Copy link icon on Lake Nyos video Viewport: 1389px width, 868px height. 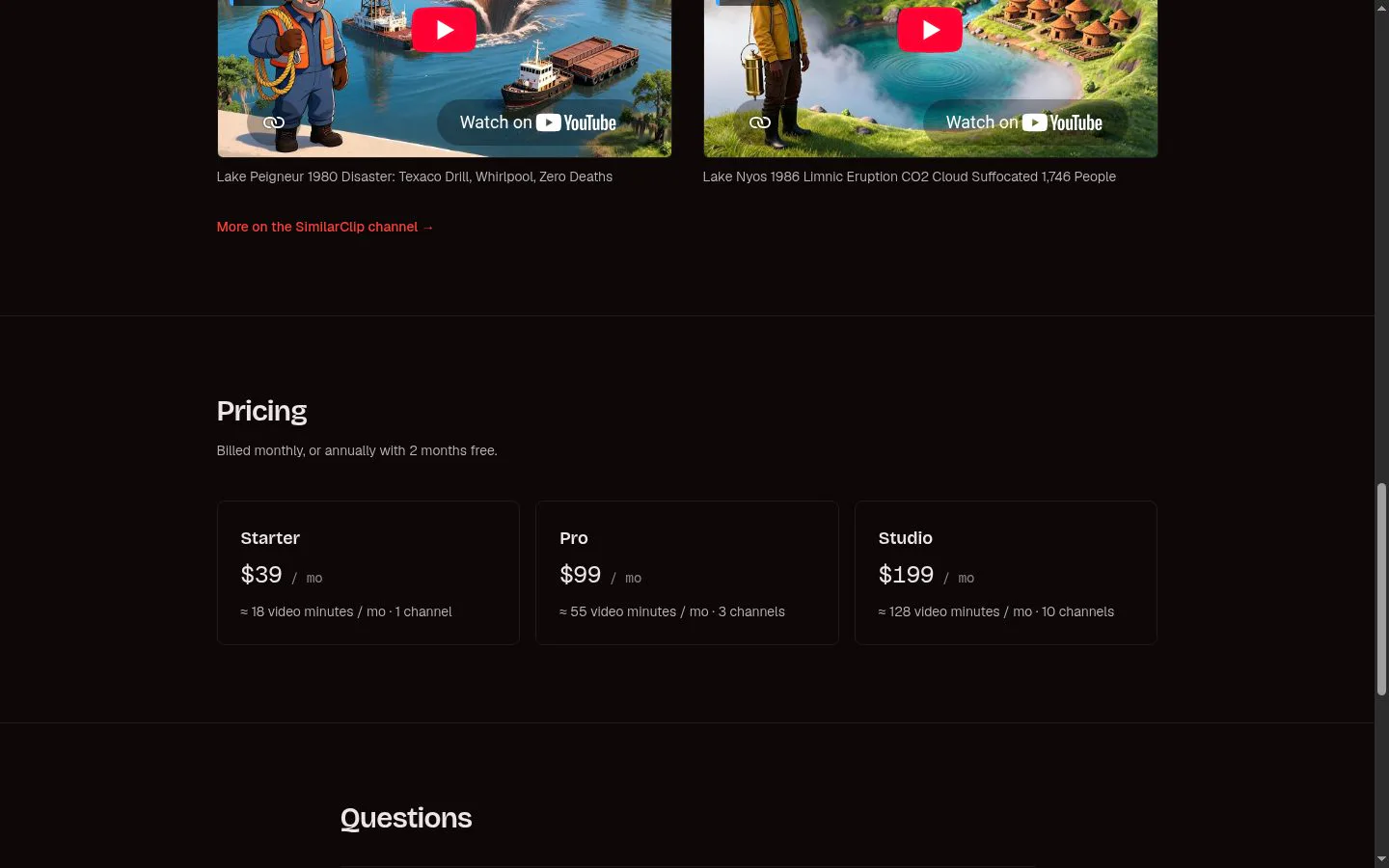pyautogui.click(x=760, y=122)
